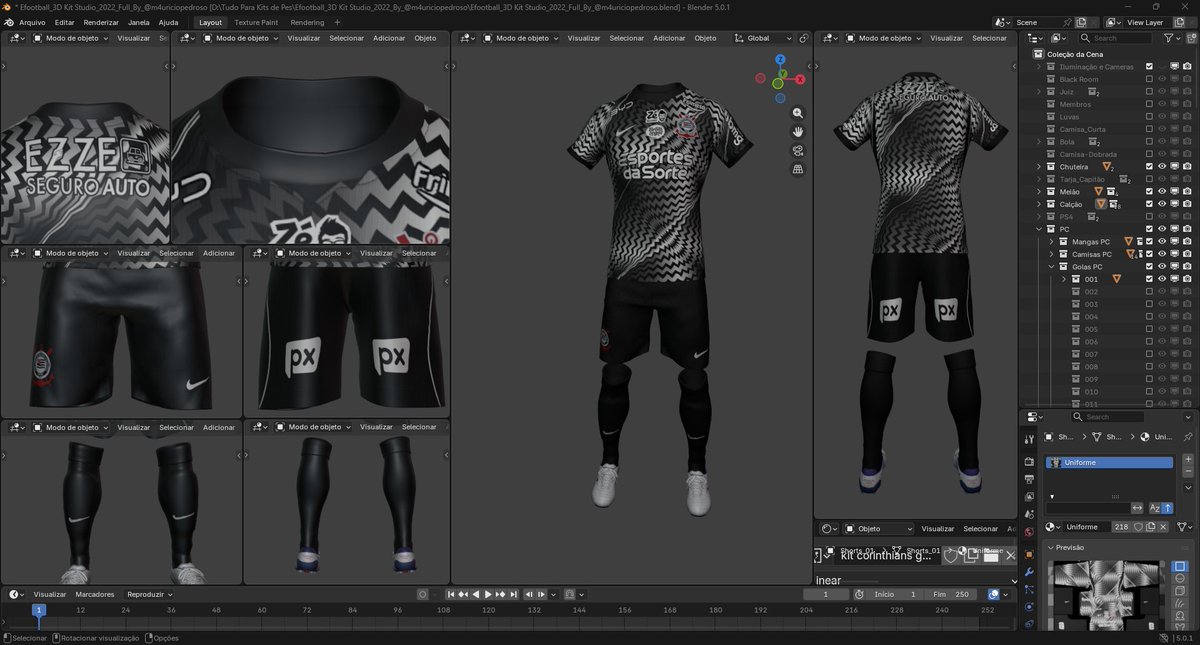The height and width of the screenshot is (645, 1200).
Task: Collapse the PC collection
Action: pos(1039,229)
